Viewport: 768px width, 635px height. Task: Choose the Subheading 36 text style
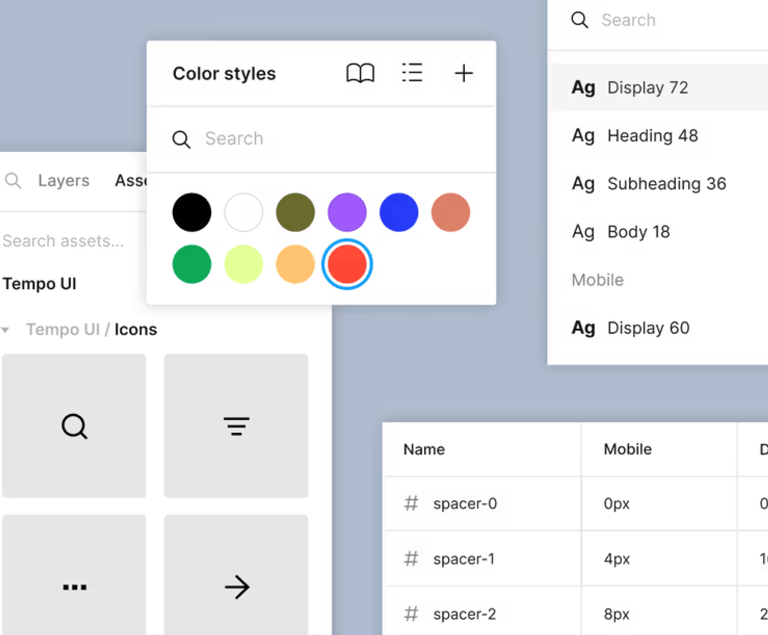[658, 183]
